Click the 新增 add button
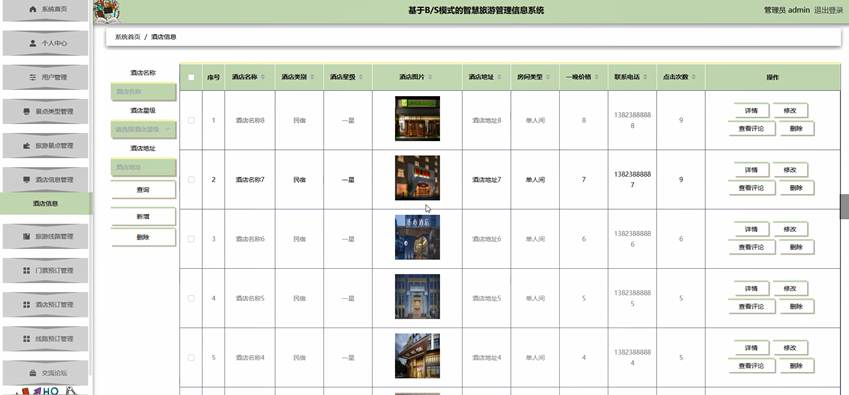Image resolution: width=849 pixels, height=395 pixels. (143, 216)
